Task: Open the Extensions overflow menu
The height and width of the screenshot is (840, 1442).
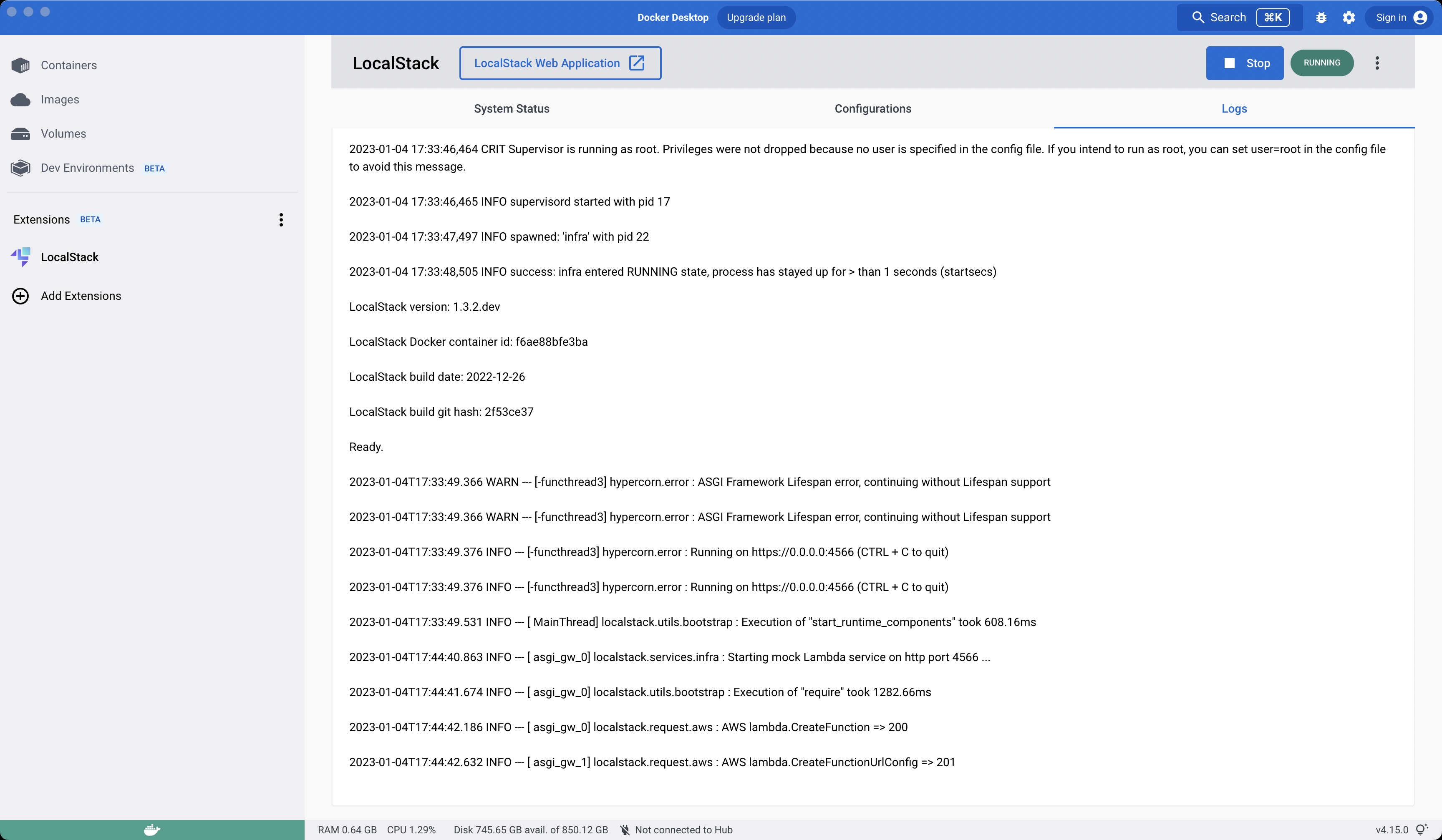Action: tap(281, 219)
